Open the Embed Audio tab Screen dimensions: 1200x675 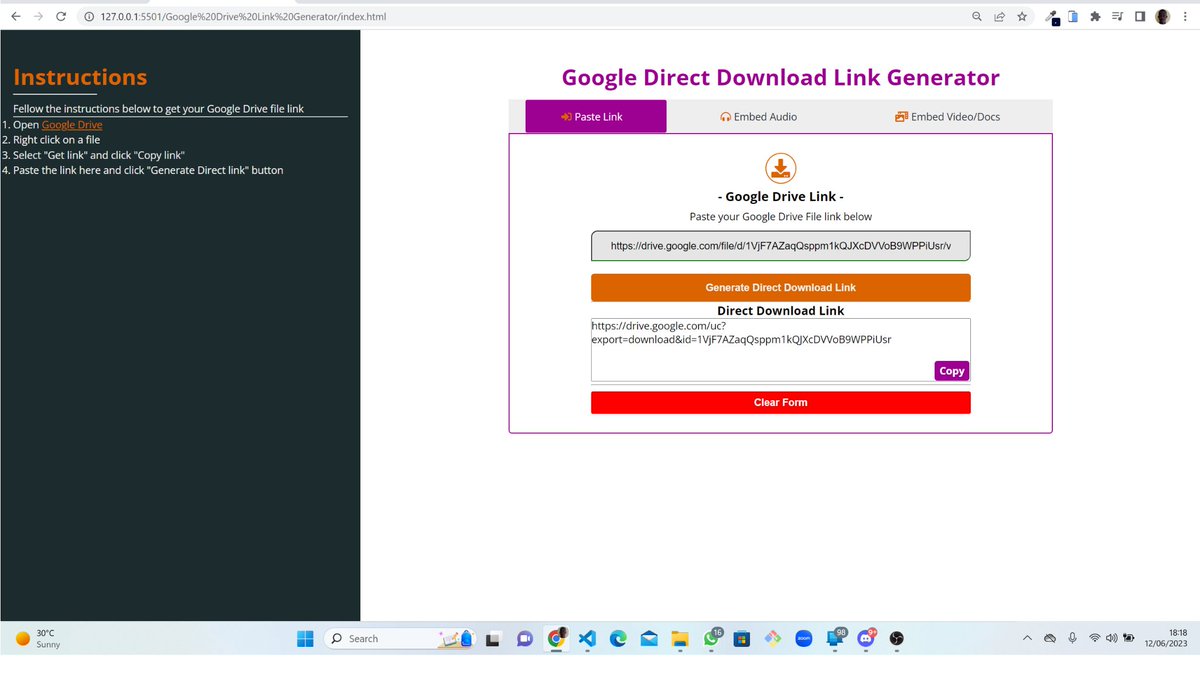click(x=759, y=117)
